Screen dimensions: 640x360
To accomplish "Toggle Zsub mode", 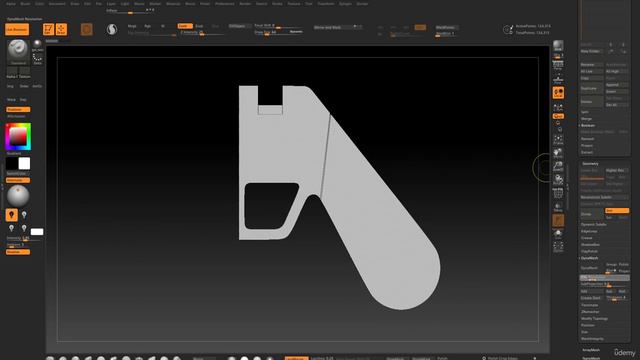I will 199,26.
